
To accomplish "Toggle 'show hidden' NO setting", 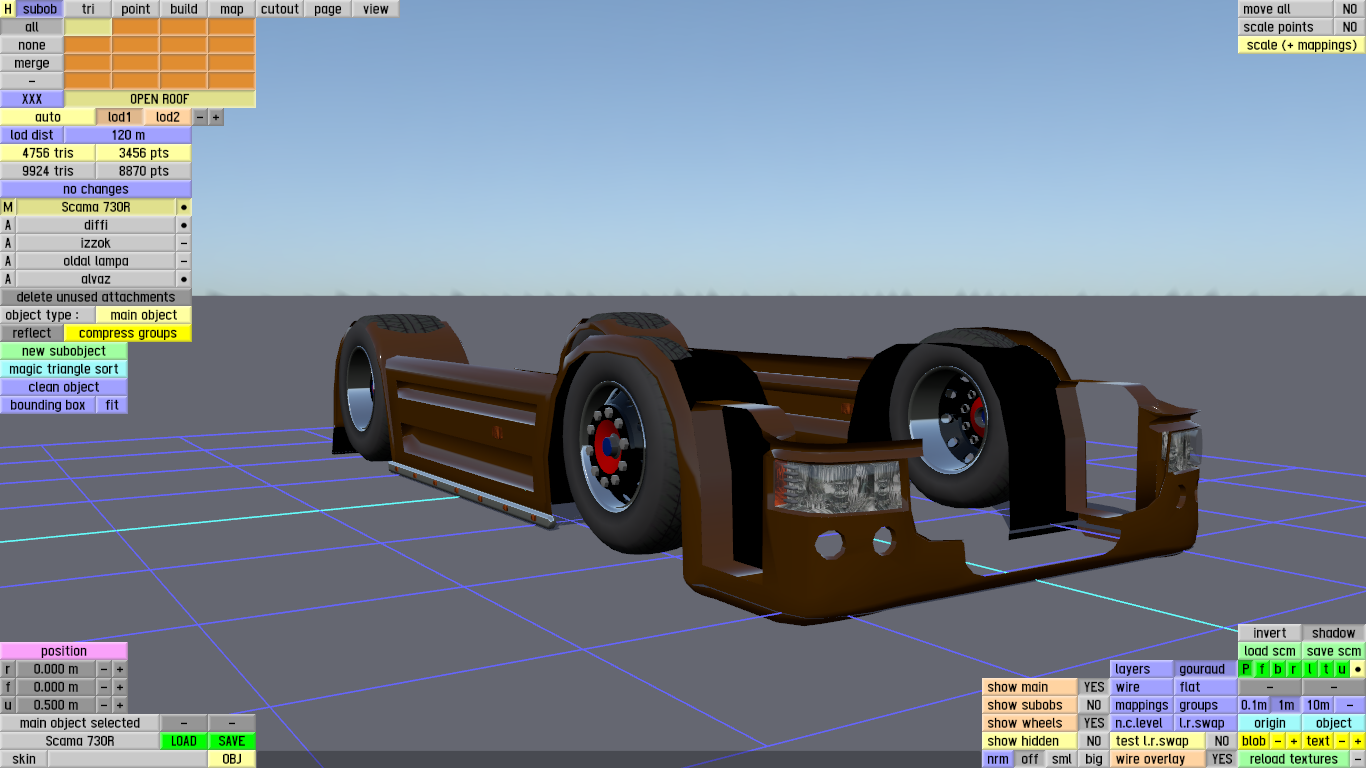I will [1094, 741].
